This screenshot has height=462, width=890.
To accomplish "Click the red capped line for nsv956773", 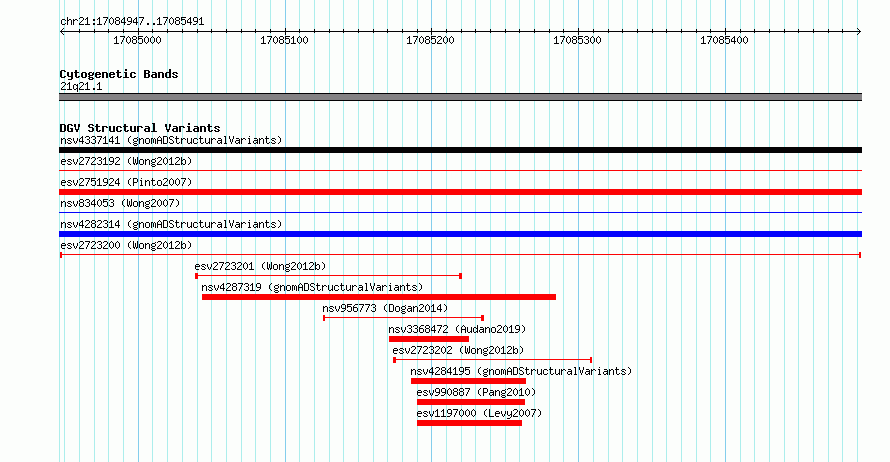I will tap(403, 318).
